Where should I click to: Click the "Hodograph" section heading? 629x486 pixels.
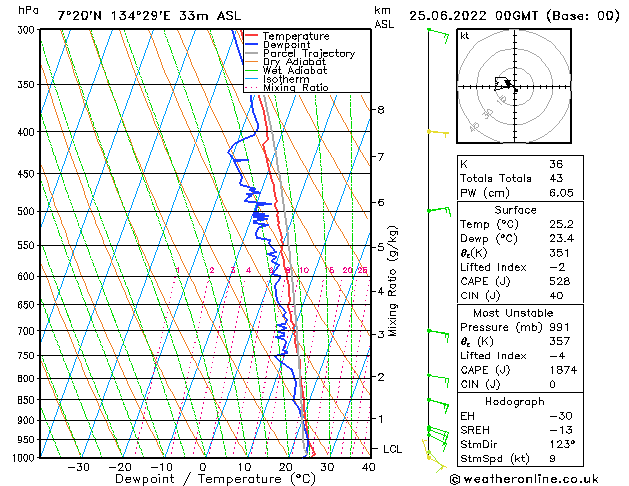tap(515, 402)
